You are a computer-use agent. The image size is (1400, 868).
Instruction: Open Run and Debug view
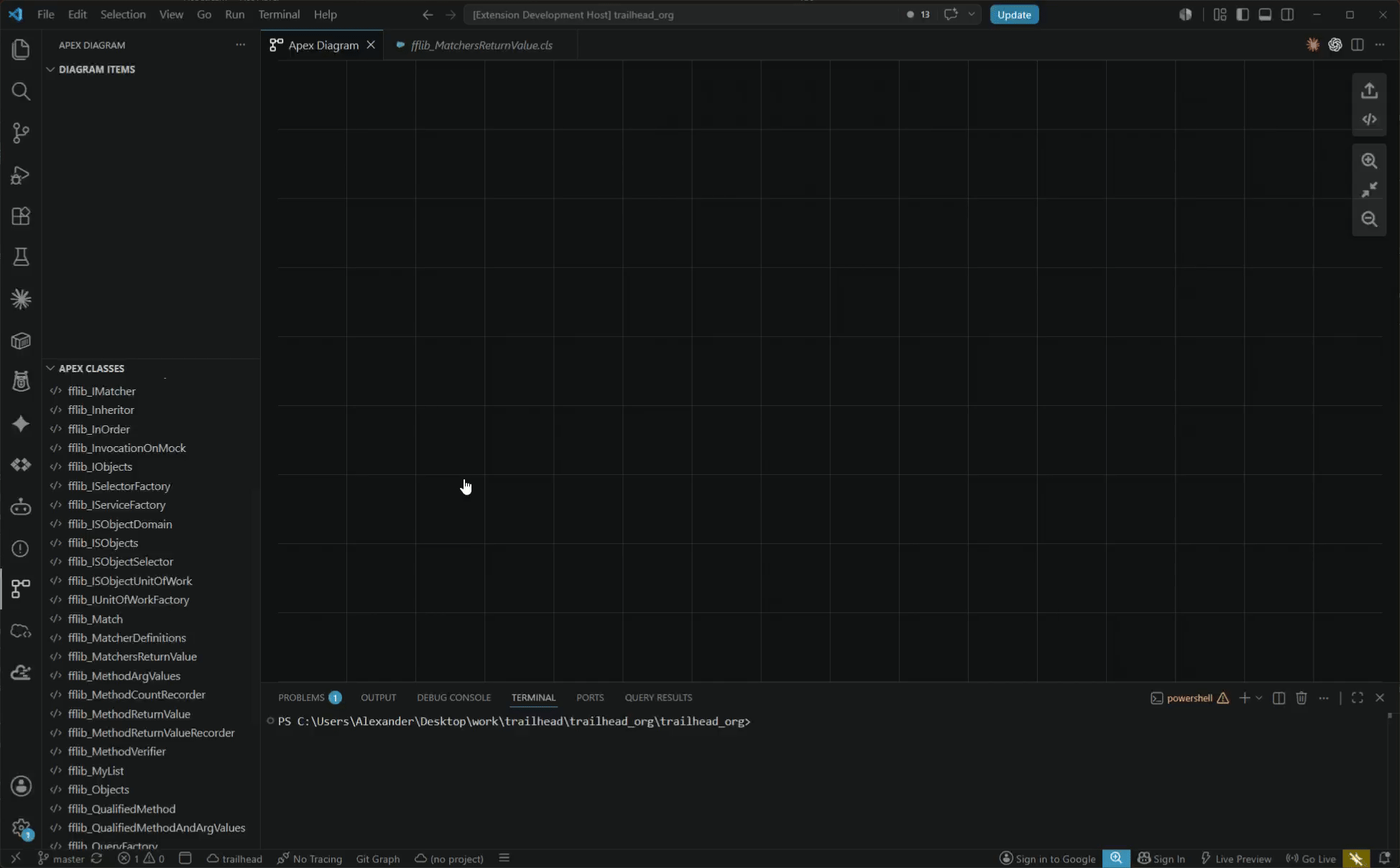point(21,175)
